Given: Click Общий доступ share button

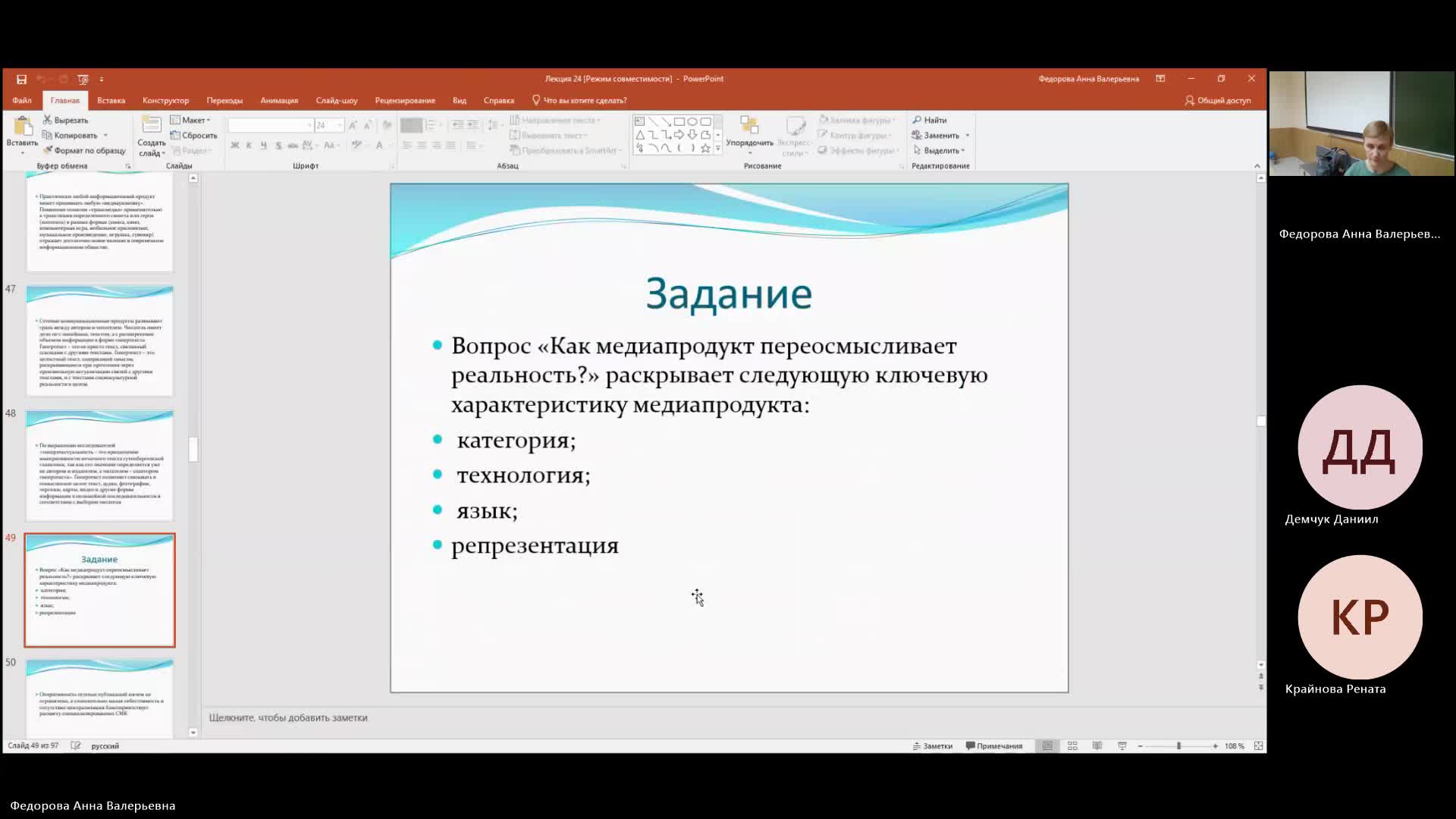Looking at the screenshot, I should pos(1218,100).
